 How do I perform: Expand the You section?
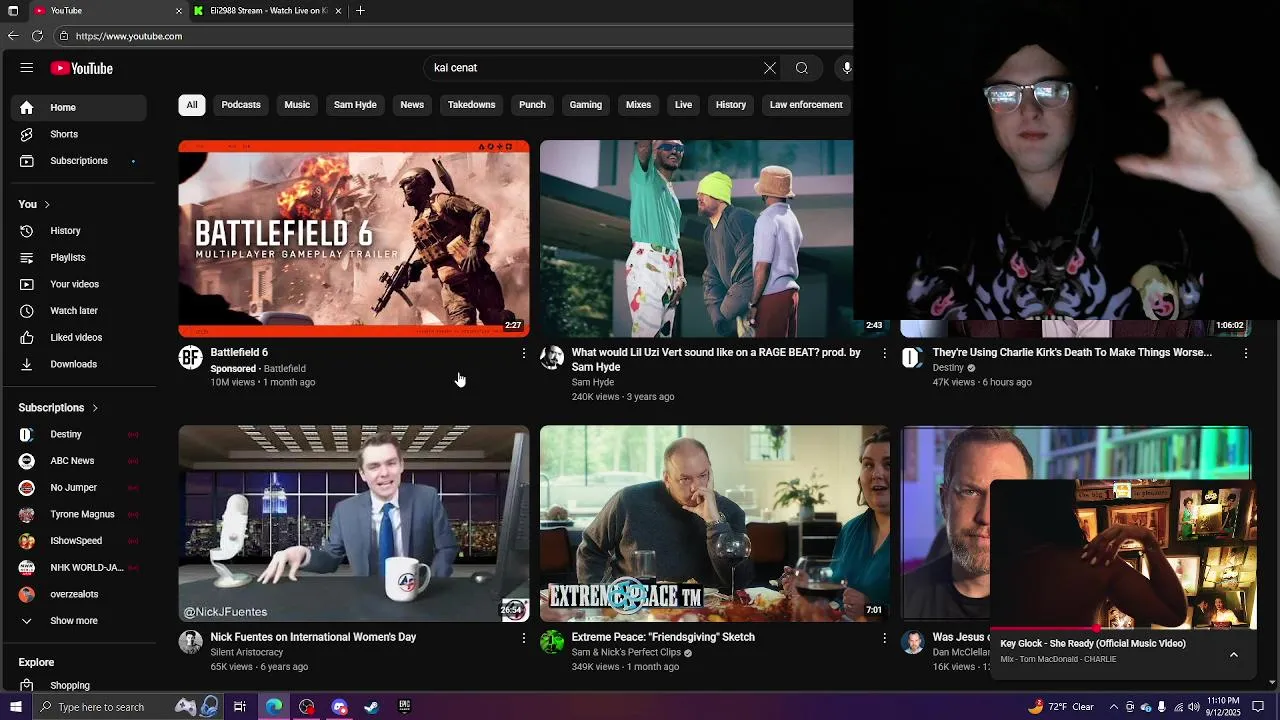point(34,204)
